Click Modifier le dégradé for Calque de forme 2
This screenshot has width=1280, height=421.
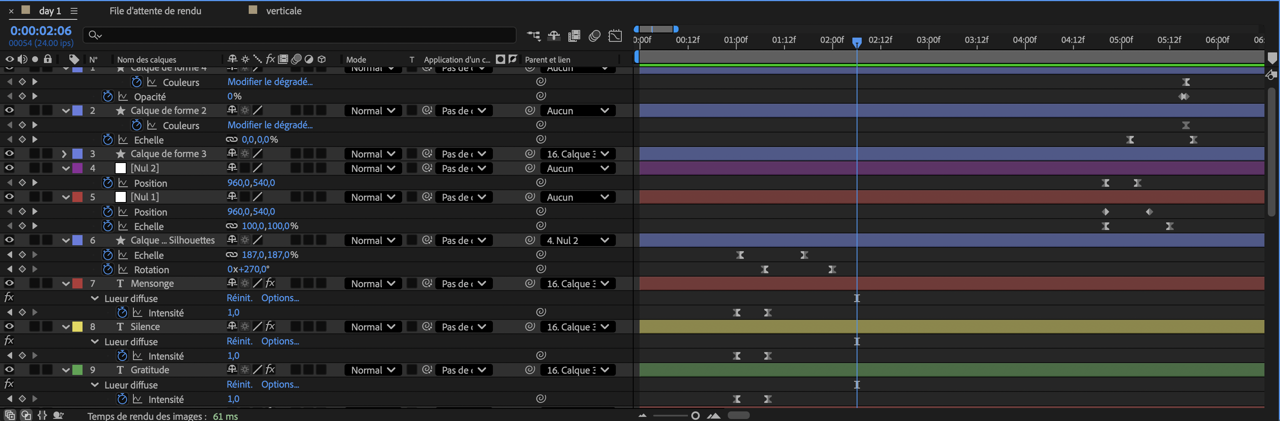click(269, 126)
